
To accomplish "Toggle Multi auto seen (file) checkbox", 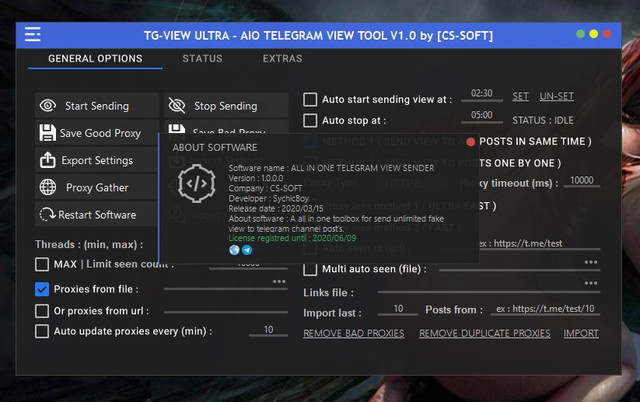I will (x=310, y=269).
